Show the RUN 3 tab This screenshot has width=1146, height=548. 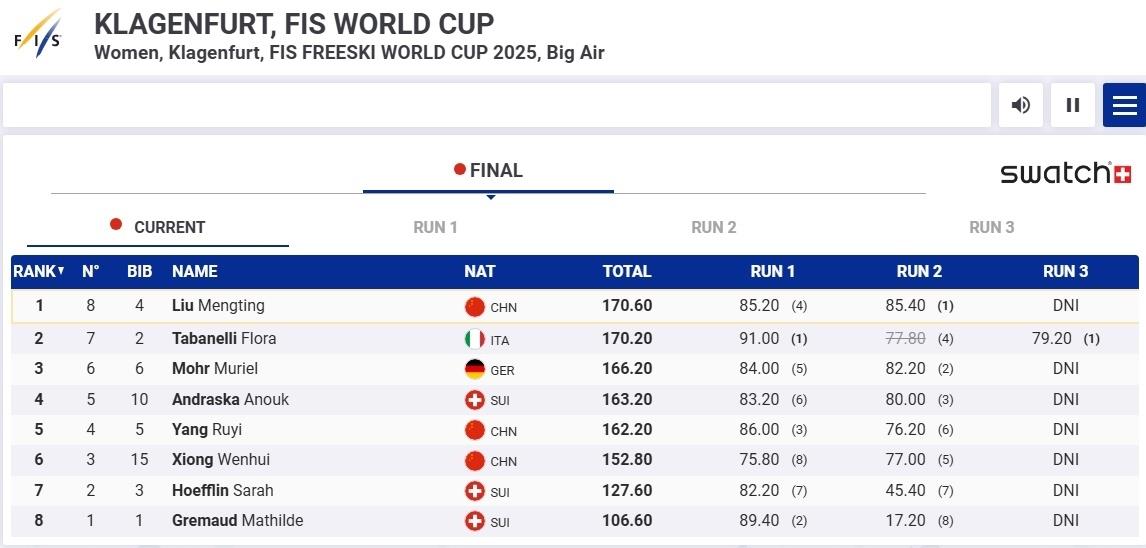click(991, 227)
